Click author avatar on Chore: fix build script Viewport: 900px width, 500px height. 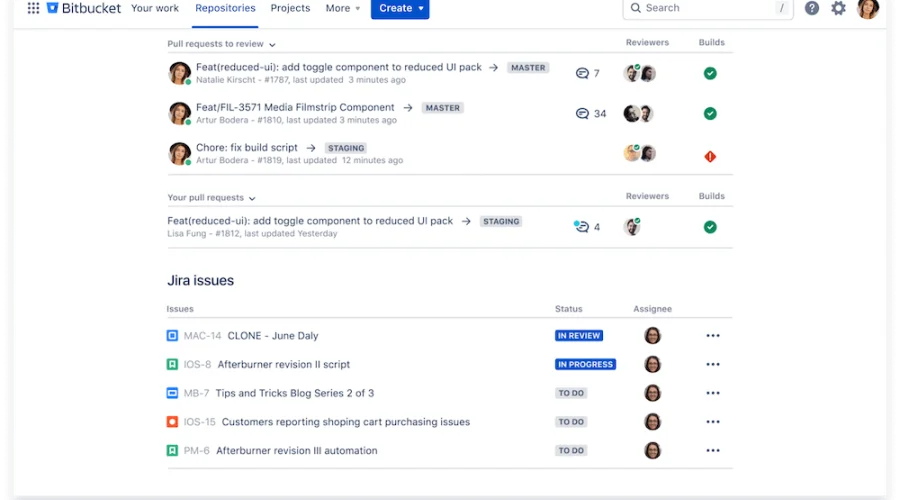pyautogui.click(x=180, y=153)
